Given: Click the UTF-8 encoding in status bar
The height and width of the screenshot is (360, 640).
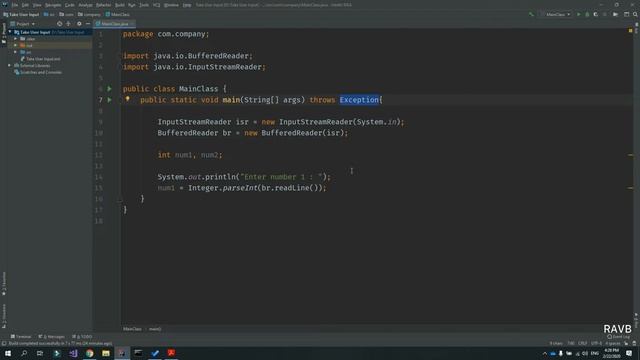Looking at the screenshot, I should click(x=596, y=343).
